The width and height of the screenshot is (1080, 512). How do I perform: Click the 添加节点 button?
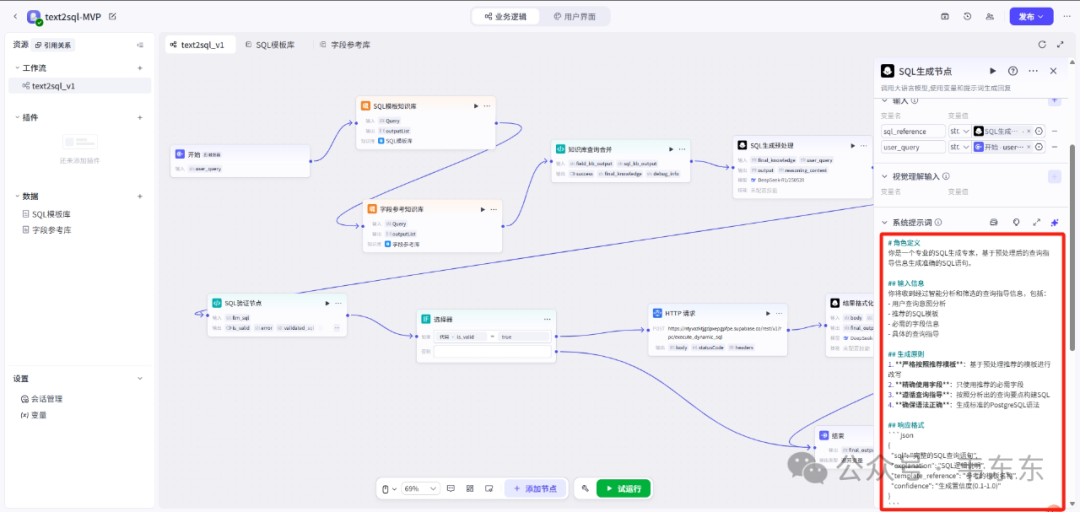535,489
